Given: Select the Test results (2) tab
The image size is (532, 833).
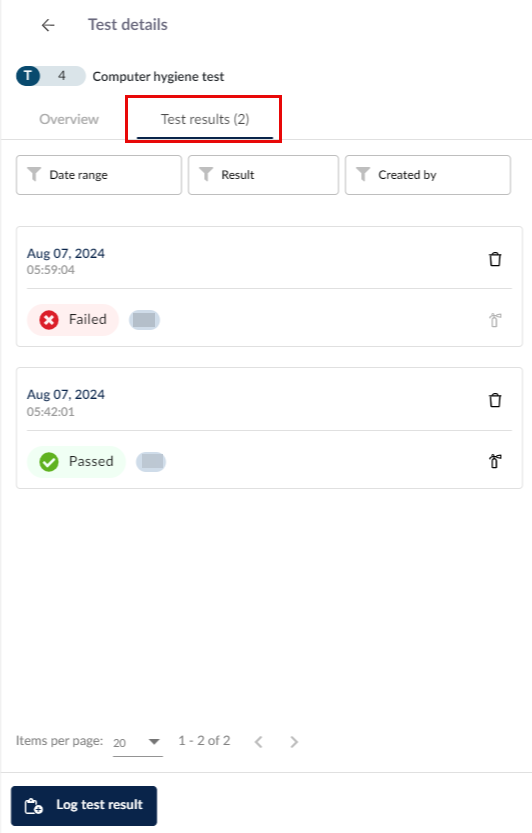Looking at the screenshot, I should pyautogui.click(x=205, y=120).
